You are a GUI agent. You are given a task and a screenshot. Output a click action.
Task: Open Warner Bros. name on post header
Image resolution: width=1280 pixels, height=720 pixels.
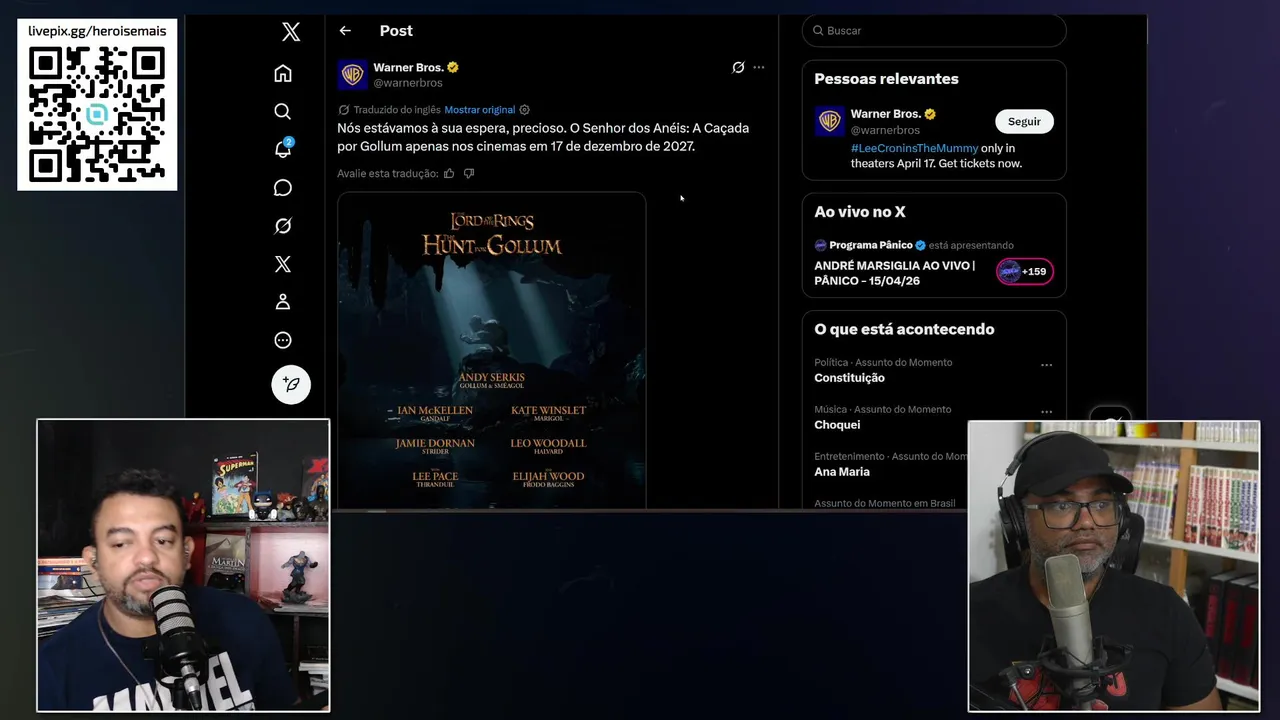(408, 67)
